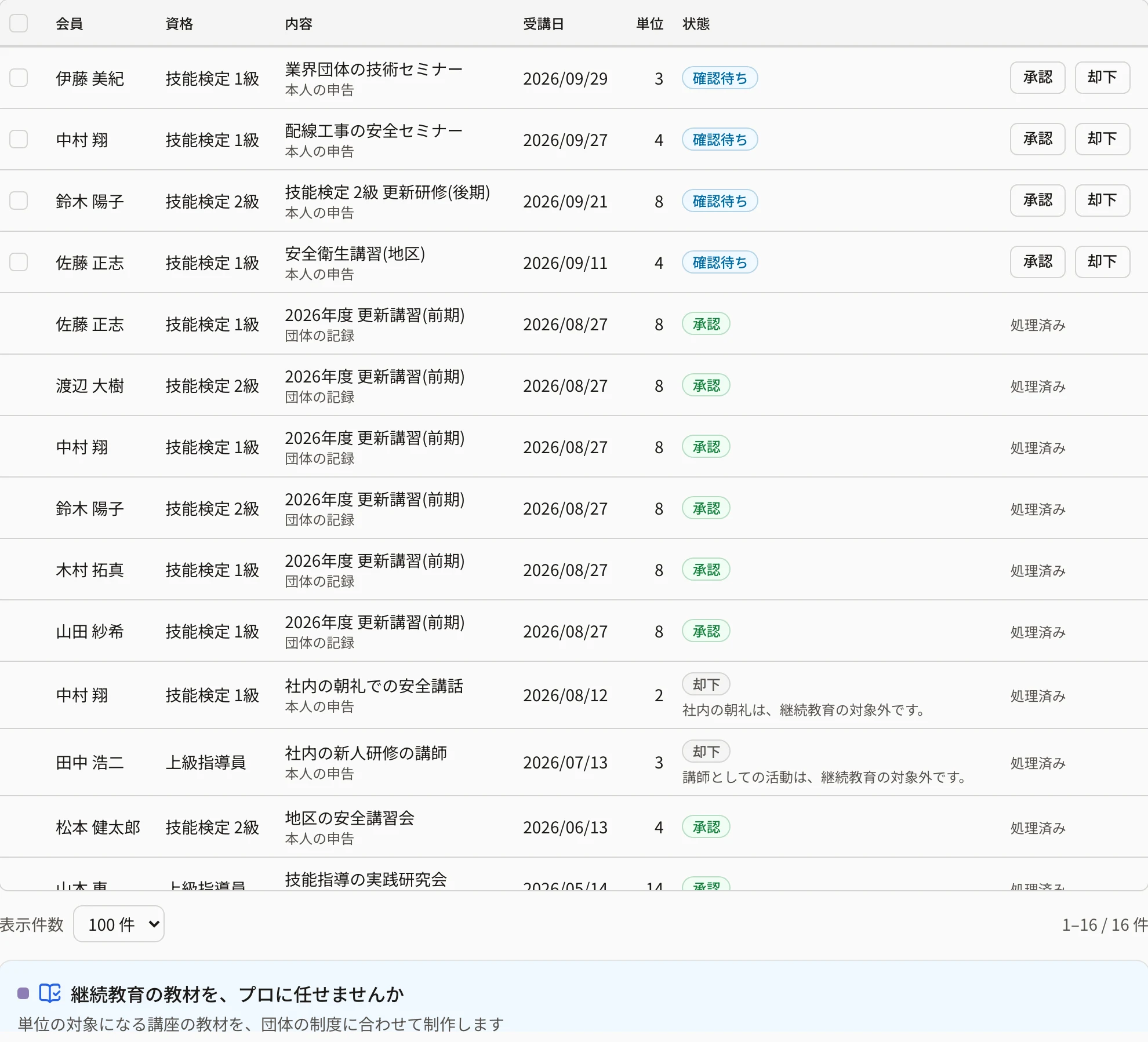Tick the checkbox beside 鈴木 陽子 更新研修(後期)
This screenshot has height=1042, width=1148.
click(x=19, y=201)
